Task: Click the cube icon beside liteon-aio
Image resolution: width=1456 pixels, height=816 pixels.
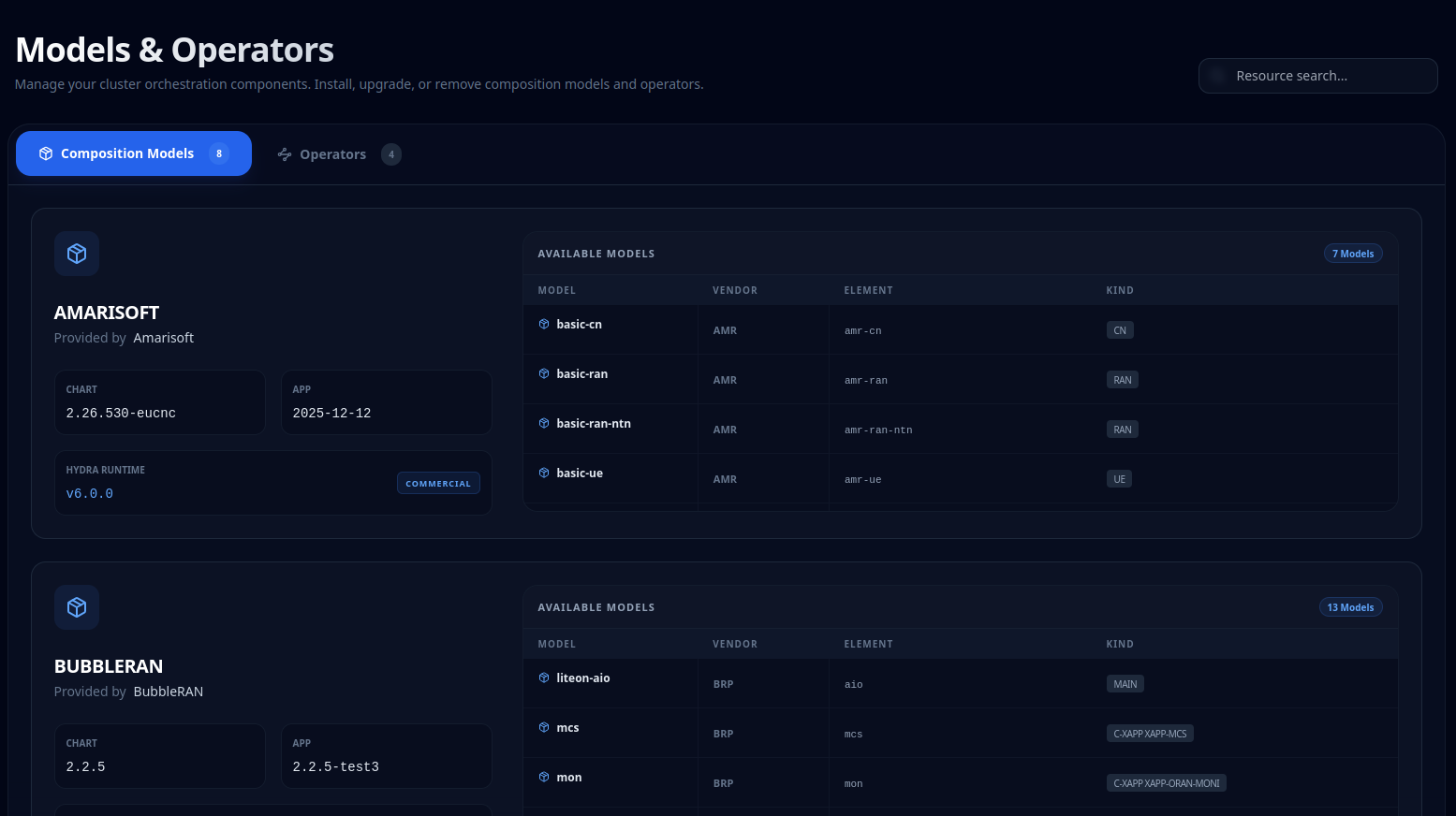Action: [544, 678]
